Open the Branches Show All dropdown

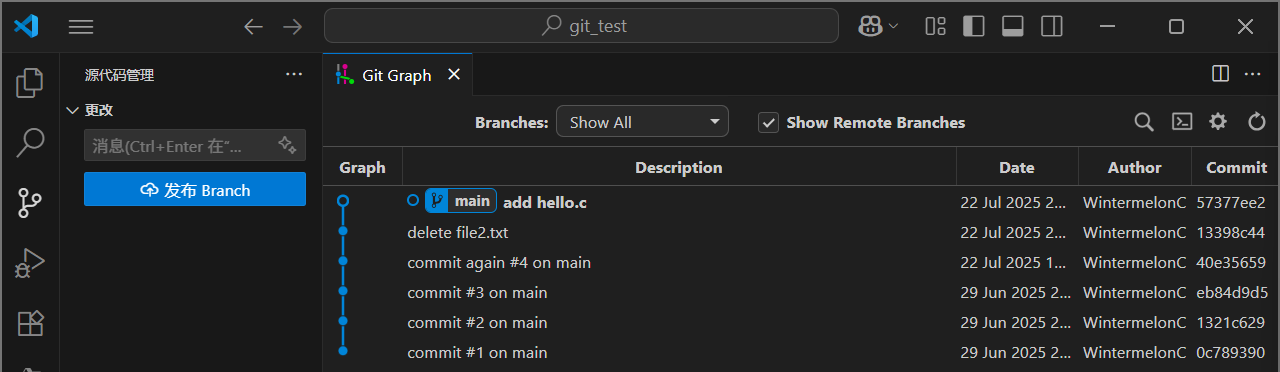642,122
